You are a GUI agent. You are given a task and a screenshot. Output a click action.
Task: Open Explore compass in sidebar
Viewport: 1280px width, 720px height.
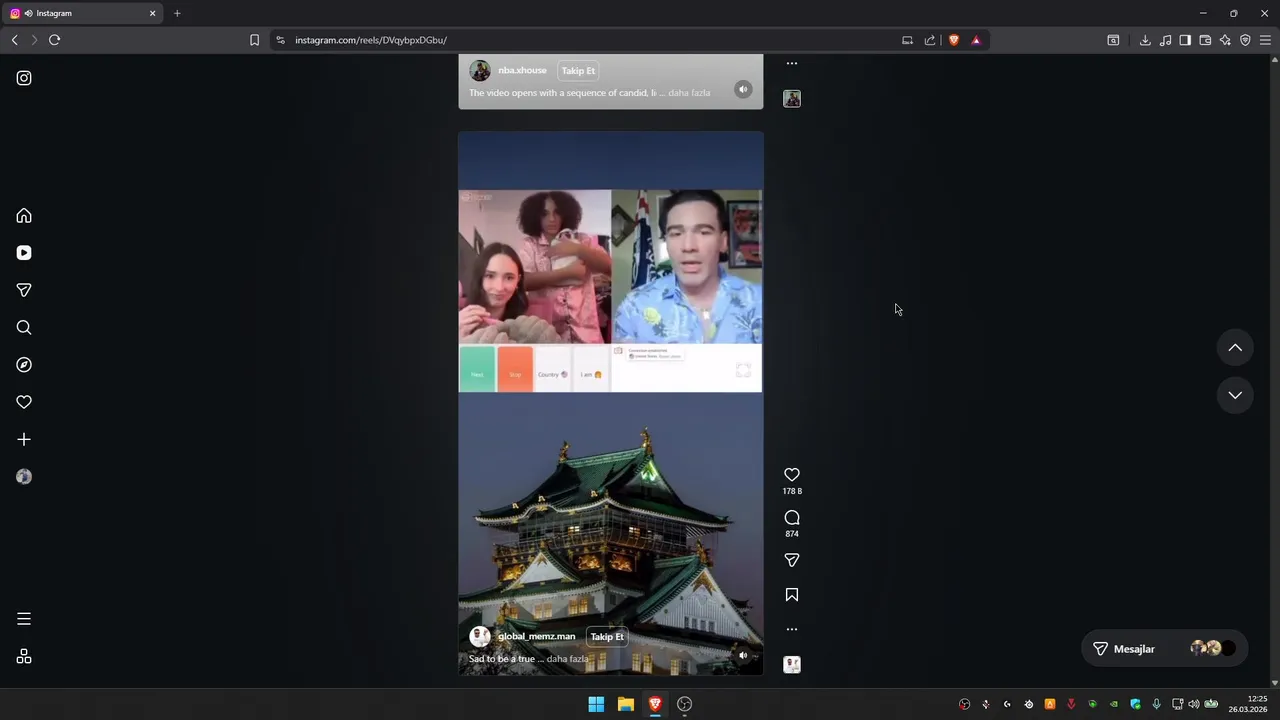24,365
